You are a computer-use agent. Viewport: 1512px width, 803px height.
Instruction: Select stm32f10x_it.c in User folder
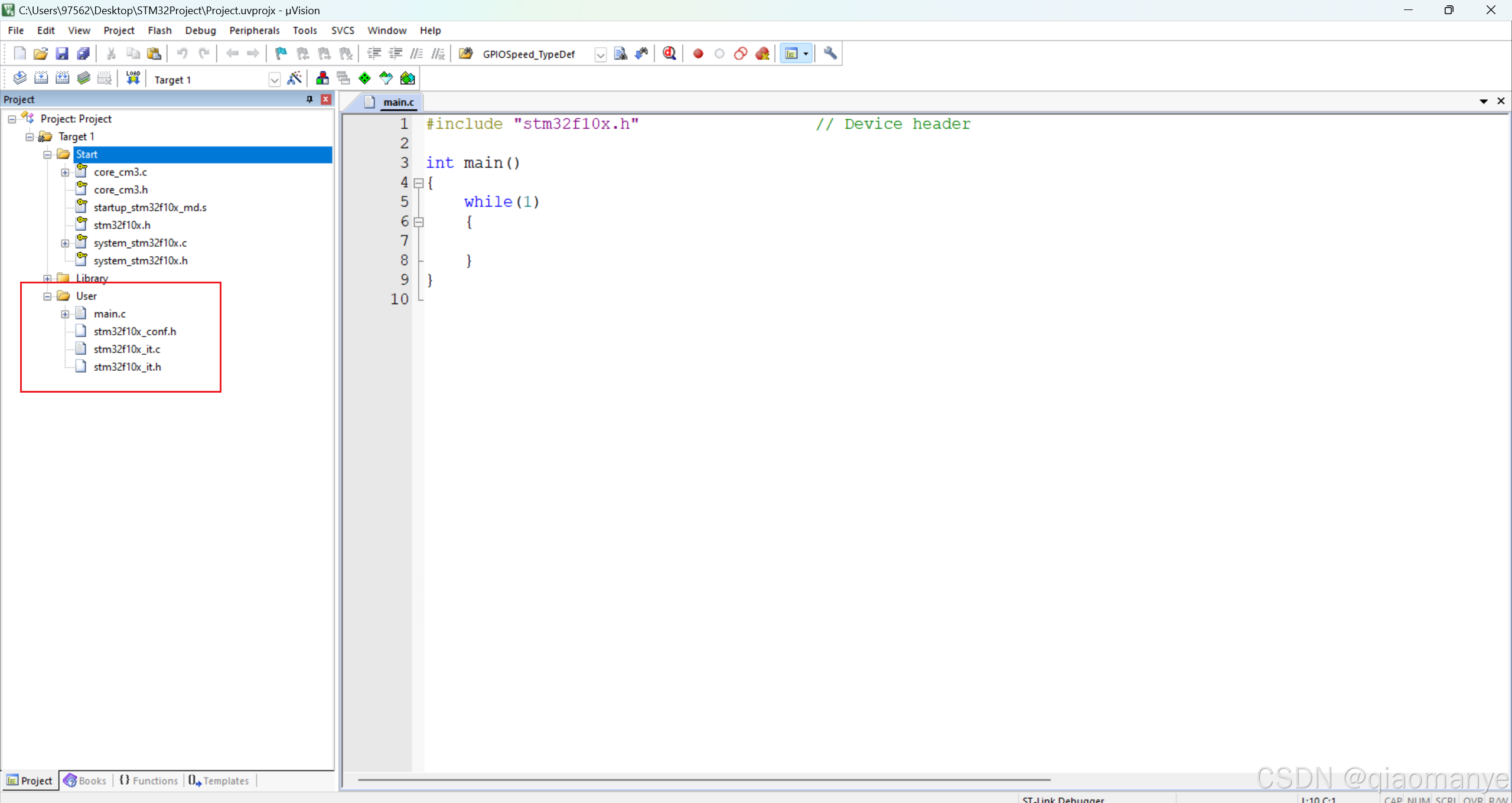tap(126, 349)
